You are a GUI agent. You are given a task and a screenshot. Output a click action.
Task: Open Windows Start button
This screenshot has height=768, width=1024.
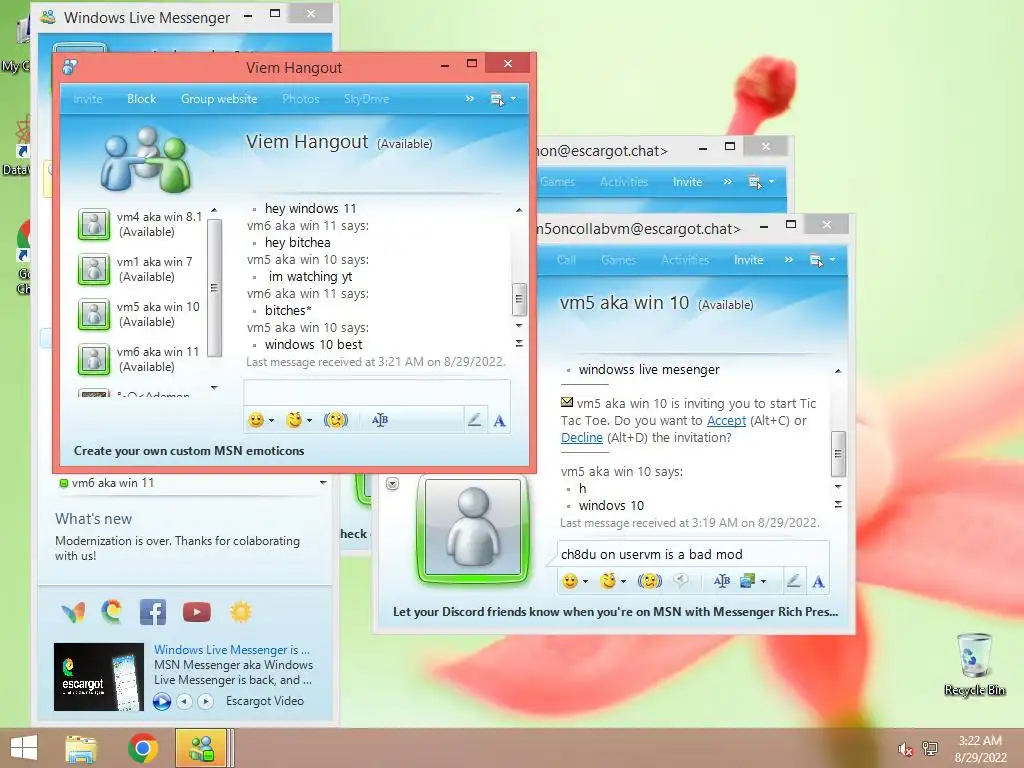click(24, 748)
